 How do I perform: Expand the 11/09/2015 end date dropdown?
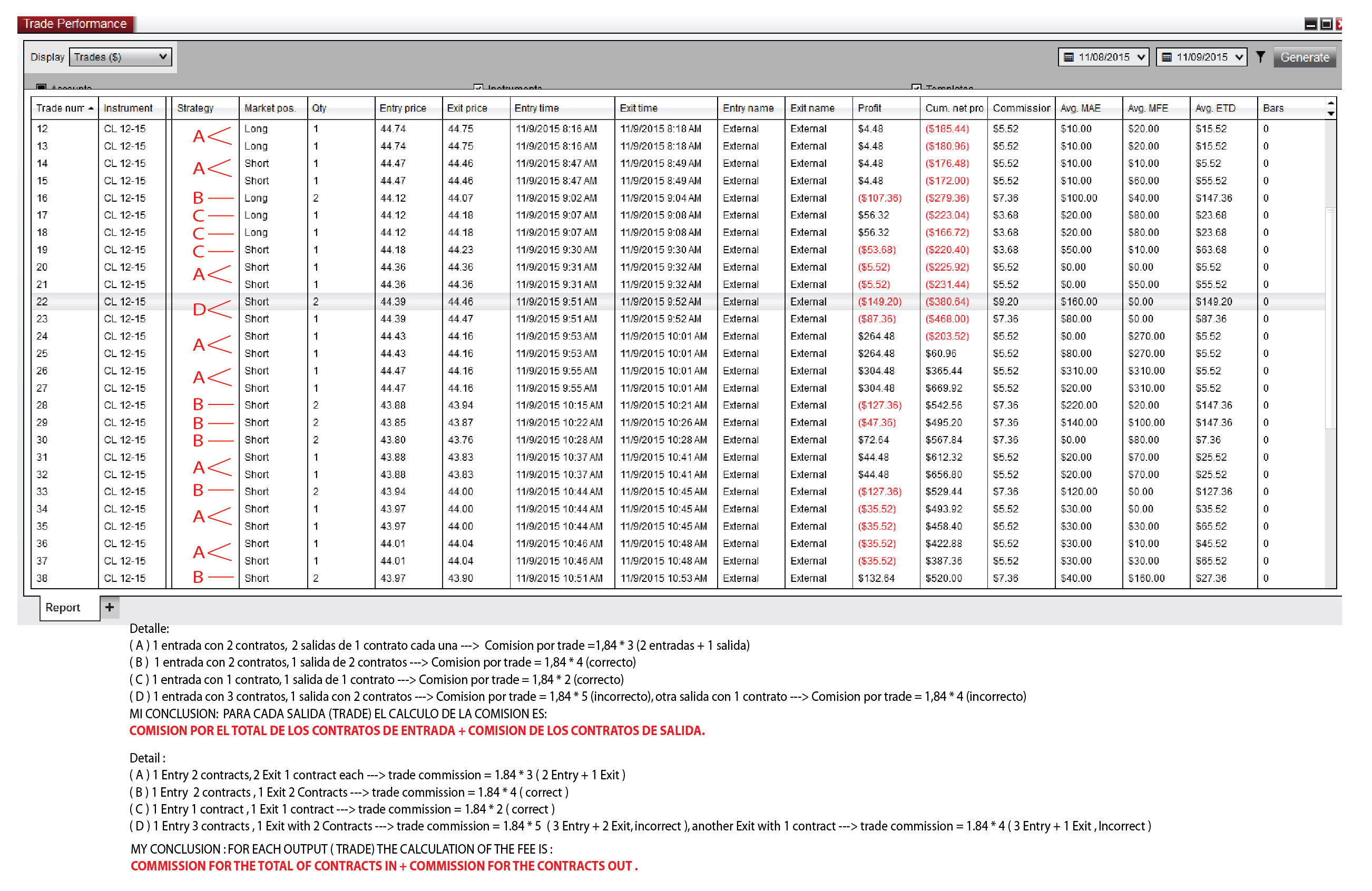click(1238, 57)
